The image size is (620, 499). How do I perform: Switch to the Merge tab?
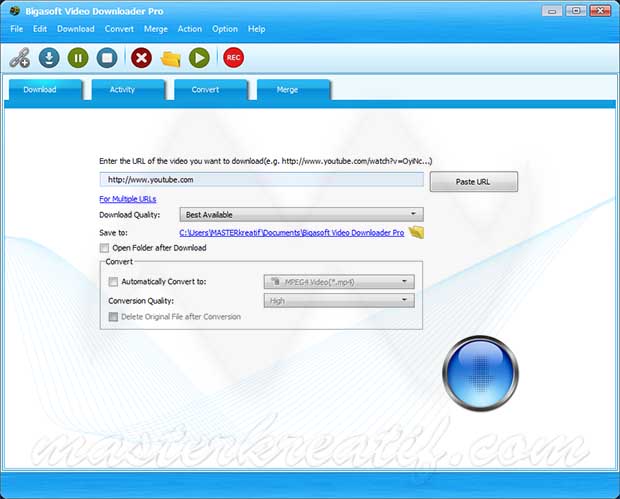(294, 90)
